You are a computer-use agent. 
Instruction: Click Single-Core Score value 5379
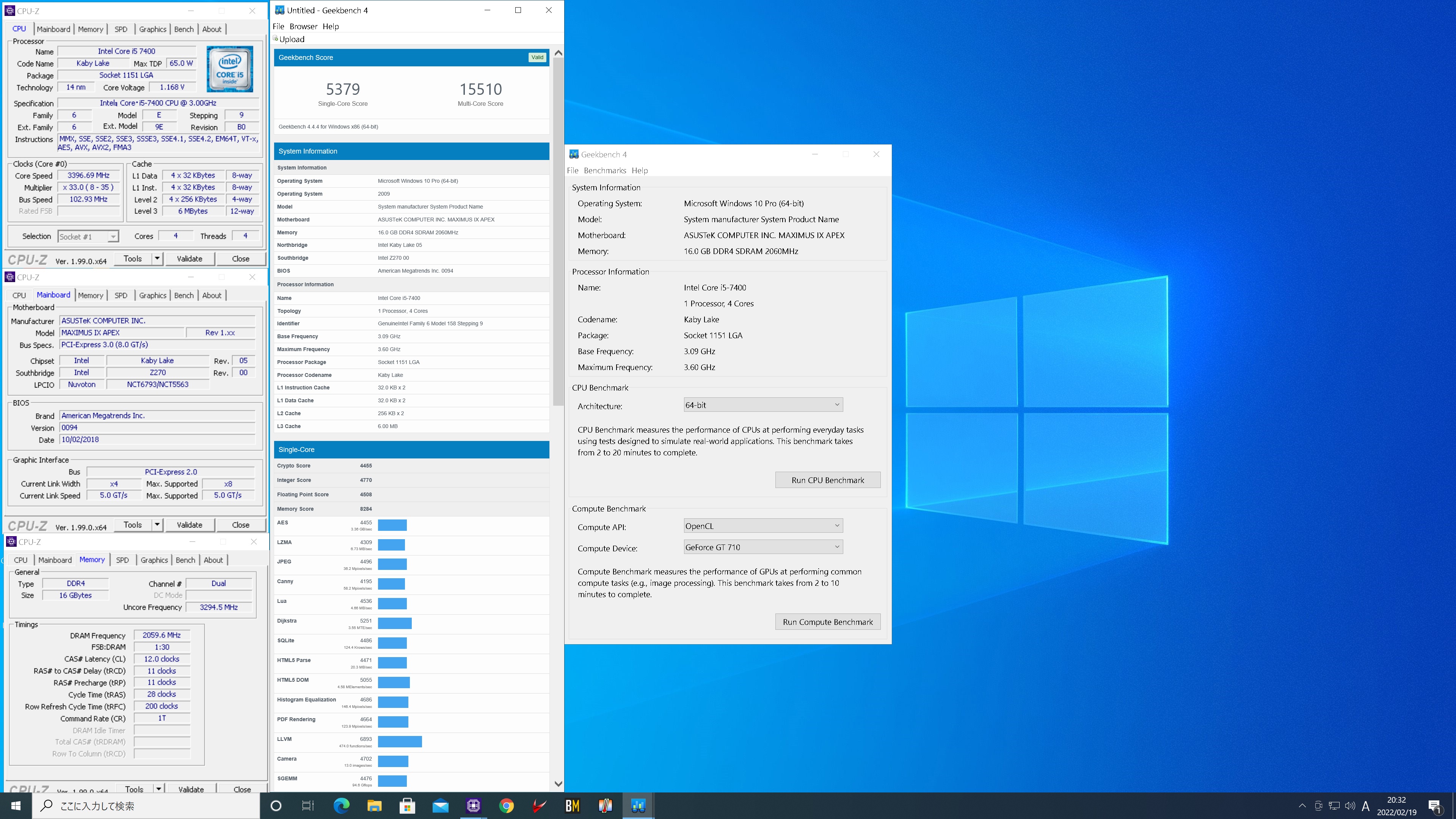pos(342,89)
